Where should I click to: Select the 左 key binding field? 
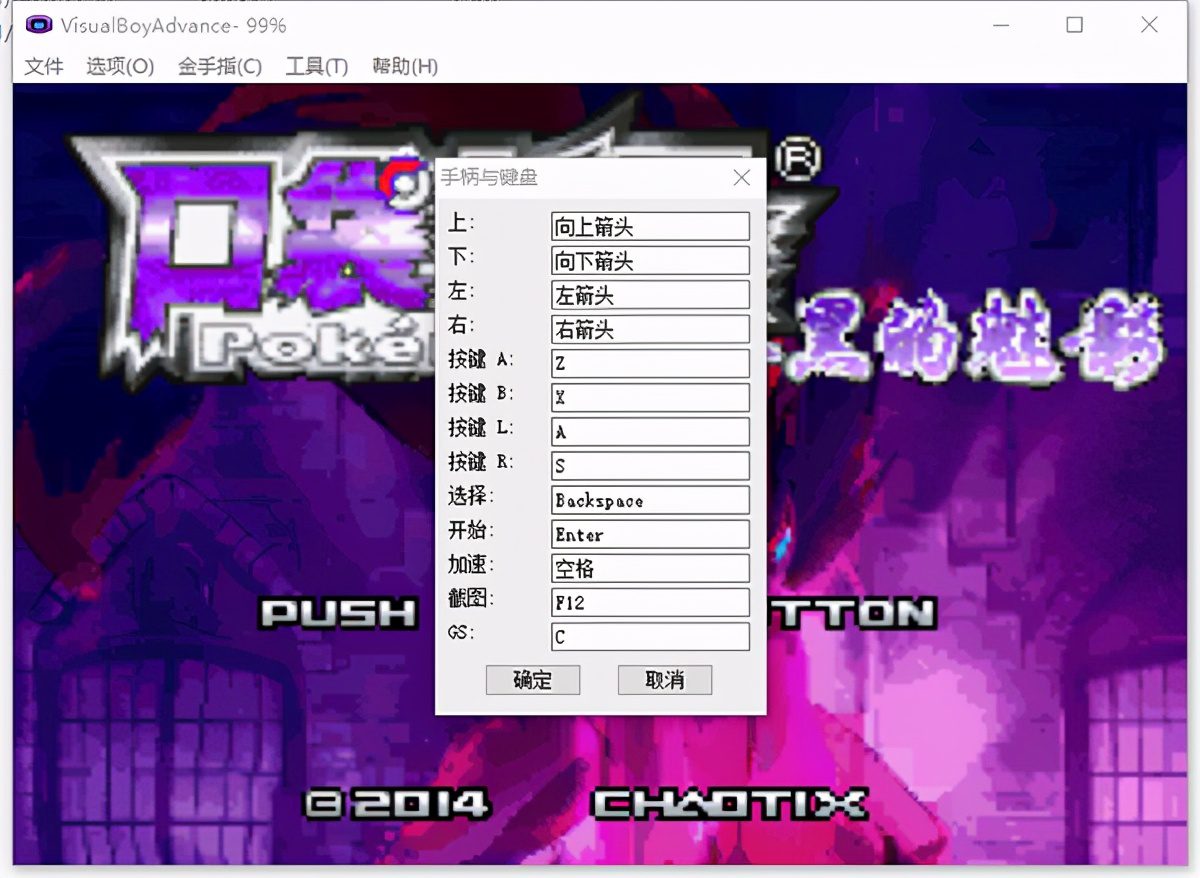[x=650, y=294]
